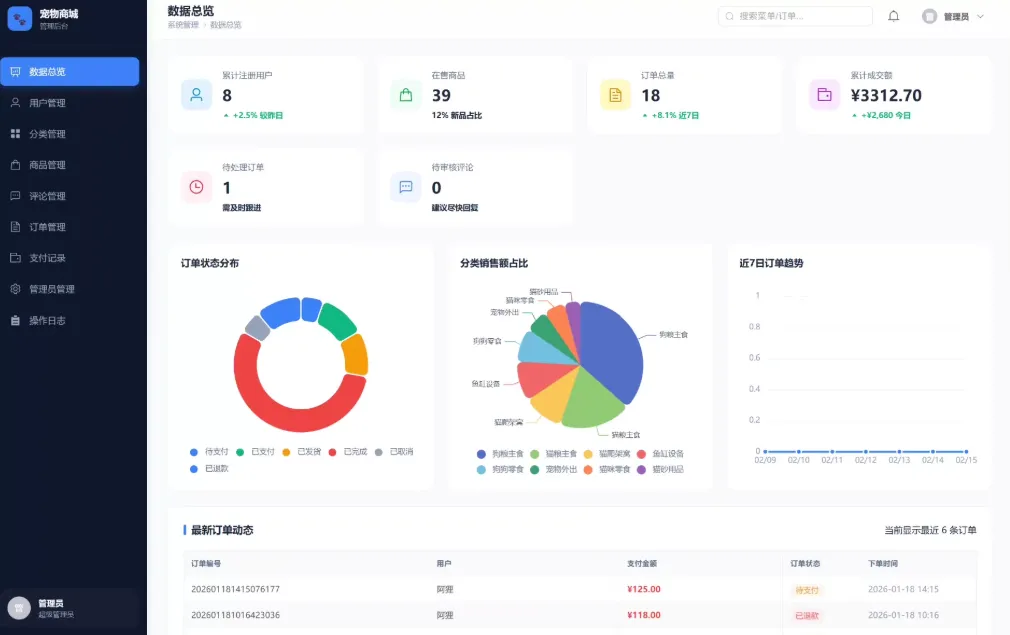The width and height of the screenshot is (1010, 635).
Task: Click order number 202601181415076177
Action: click(235, 589)
